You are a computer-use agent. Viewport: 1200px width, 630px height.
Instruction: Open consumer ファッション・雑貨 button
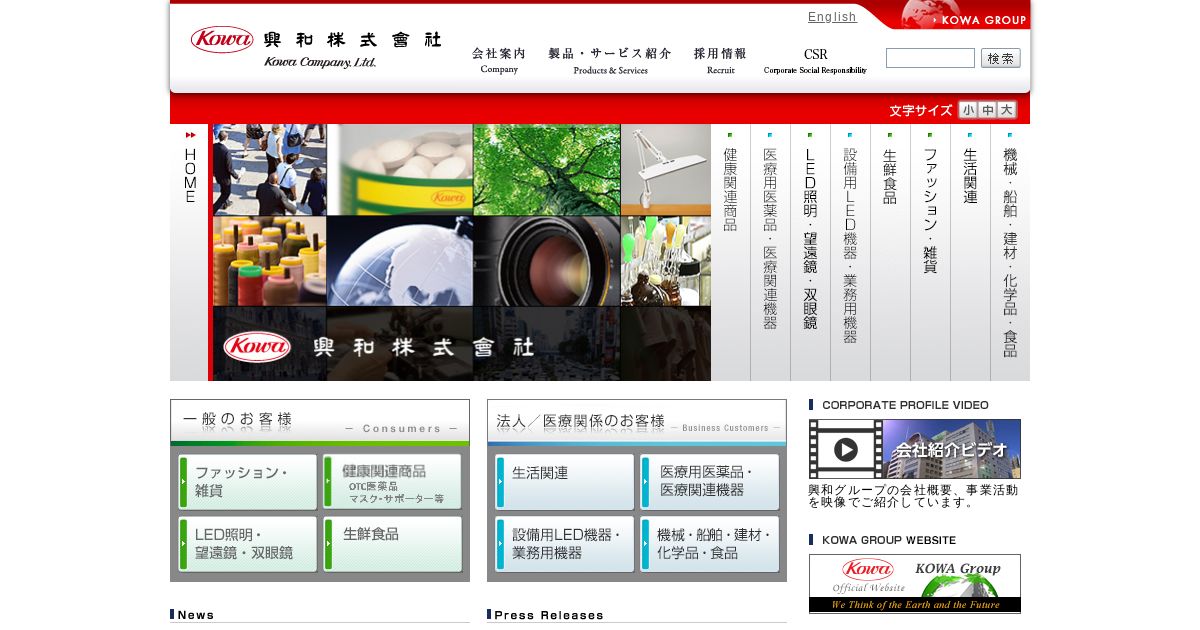coord(248,482)
